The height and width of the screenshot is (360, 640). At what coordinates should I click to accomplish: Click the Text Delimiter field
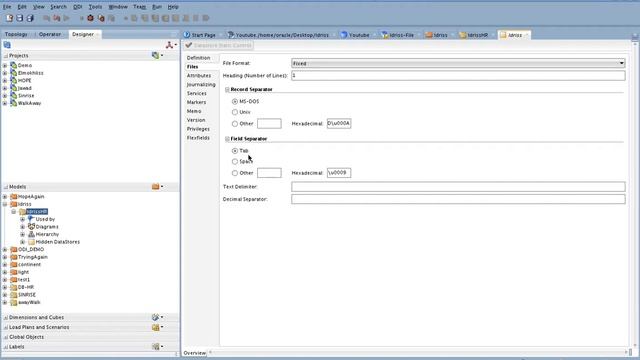(x=458, y=187)
